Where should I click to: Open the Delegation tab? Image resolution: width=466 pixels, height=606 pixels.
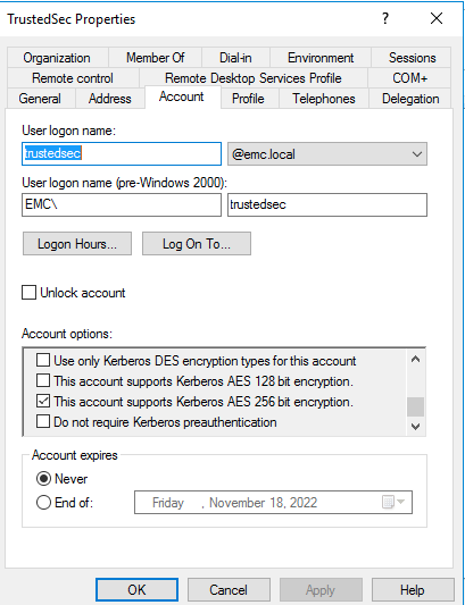pos(410,99)
